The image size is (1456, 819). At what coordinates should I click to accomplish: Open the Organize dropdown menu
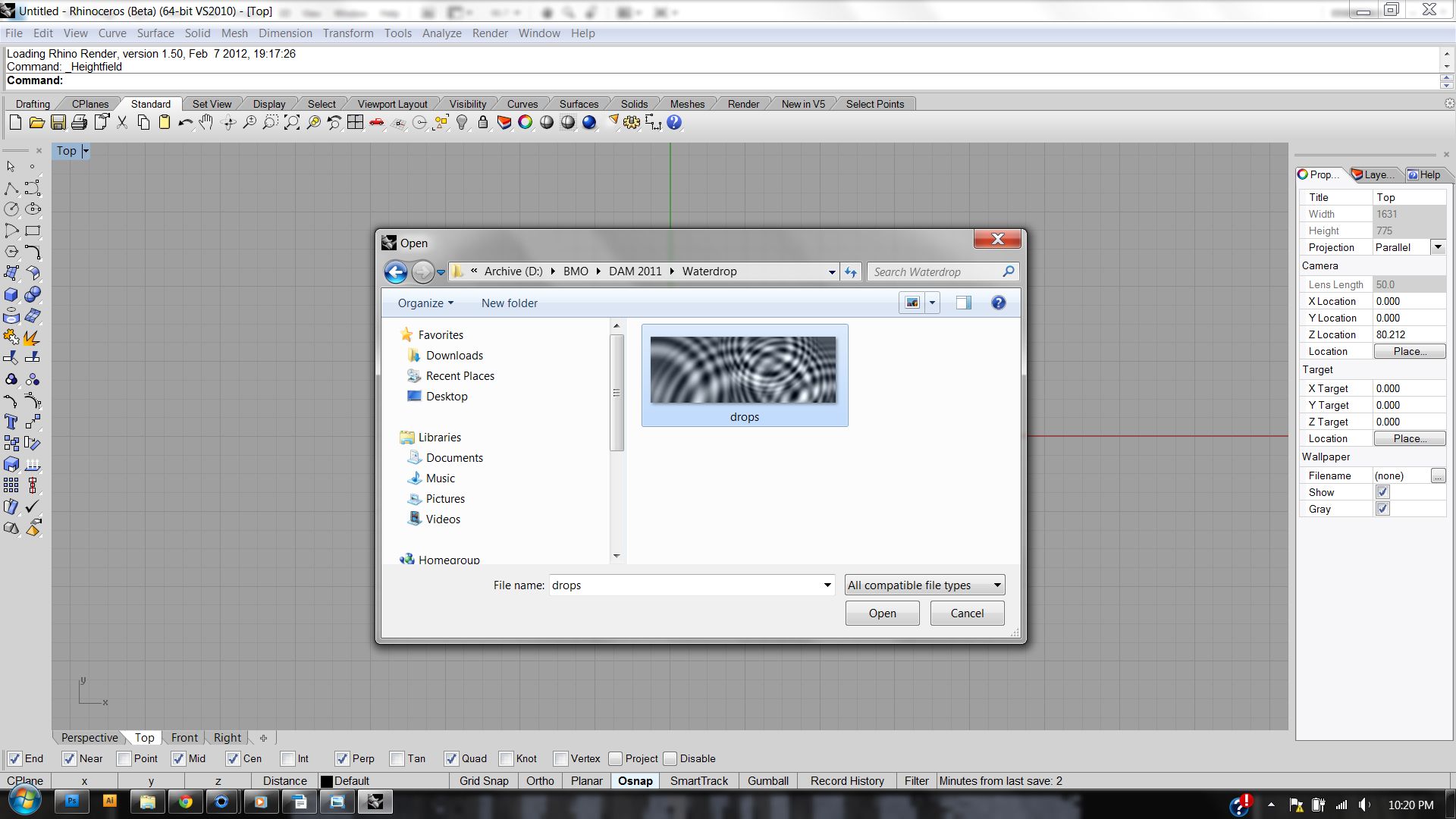425,303
